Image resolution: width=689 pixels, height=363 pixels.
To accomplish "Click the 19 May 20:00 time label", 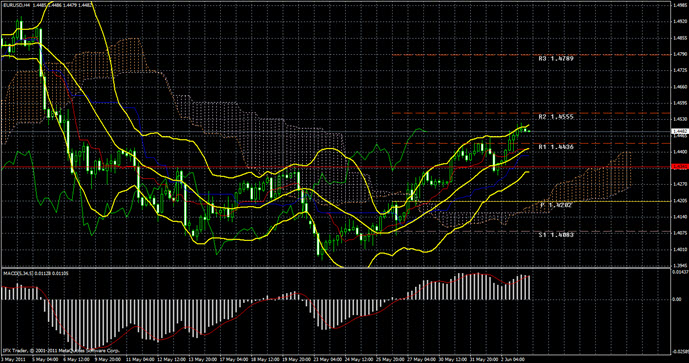I will click(297, 359).
